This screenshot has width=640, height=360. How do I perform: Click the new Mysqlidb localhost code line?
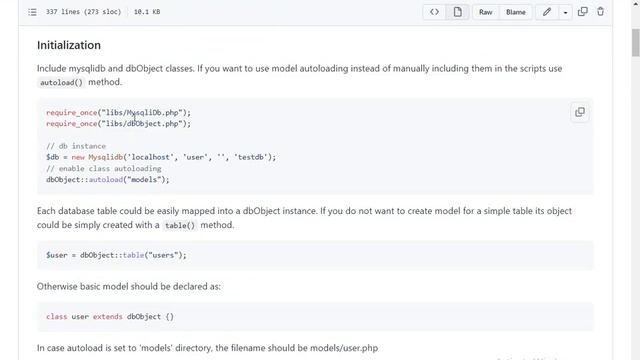point(161,157)
